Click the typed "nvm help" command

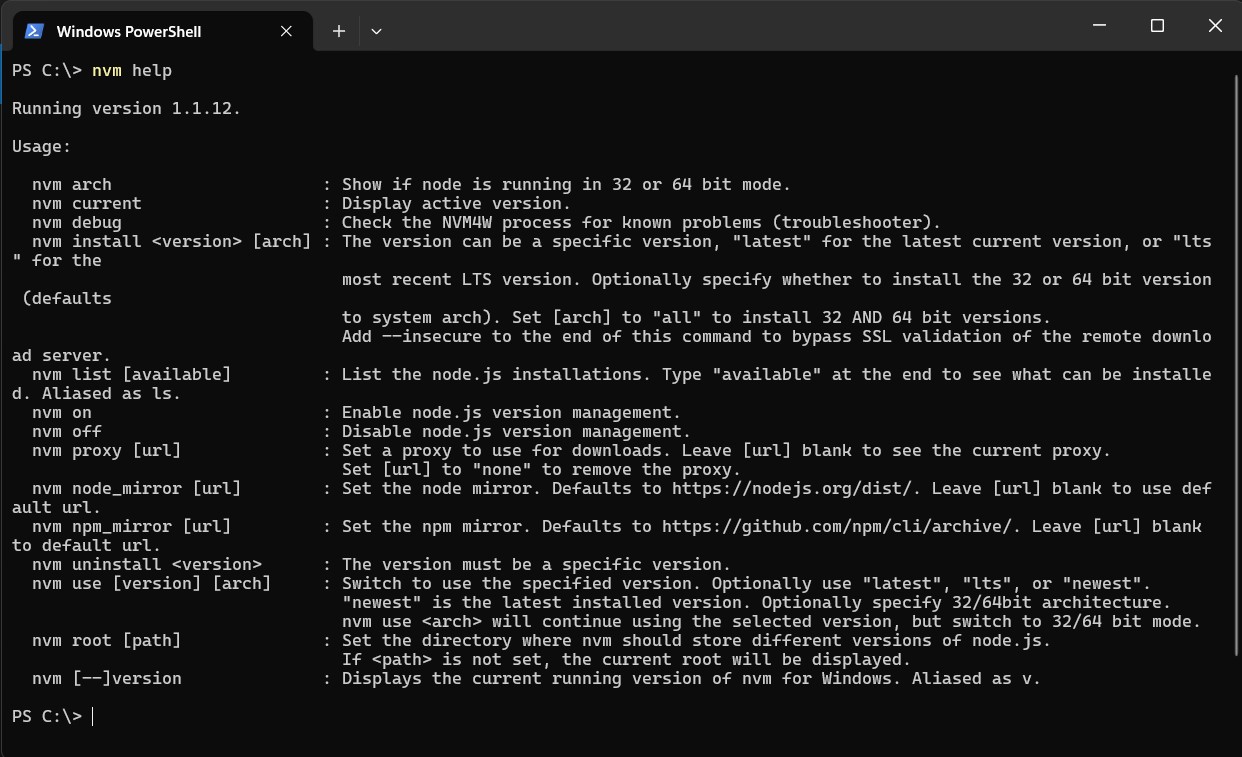(132, 71)
